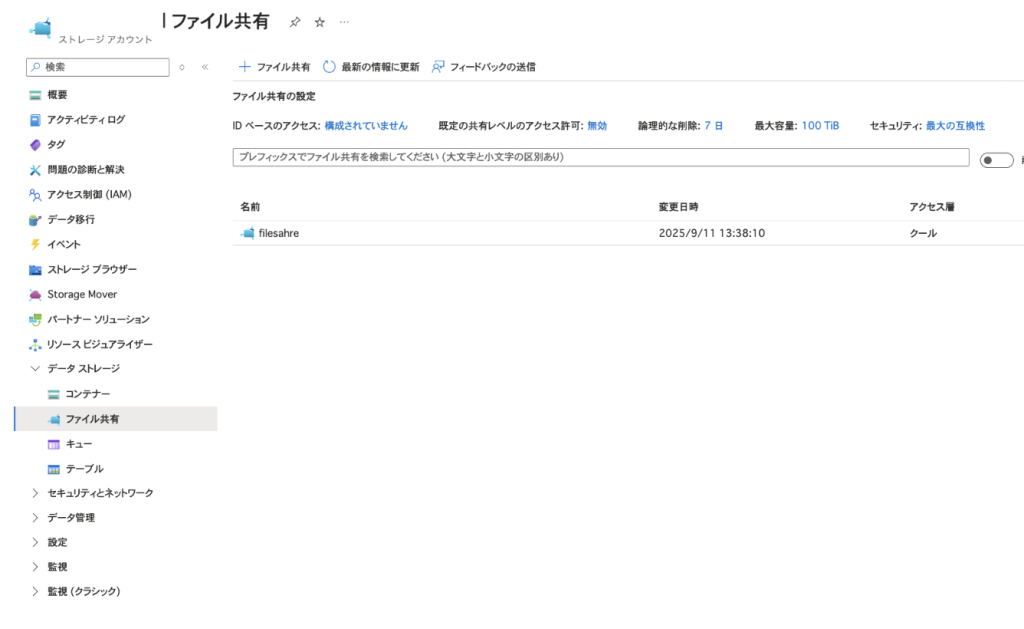Click the filesahre file share icon
Image resolution: width=1024 pixels, height=629 pixels.
point(247,233)
